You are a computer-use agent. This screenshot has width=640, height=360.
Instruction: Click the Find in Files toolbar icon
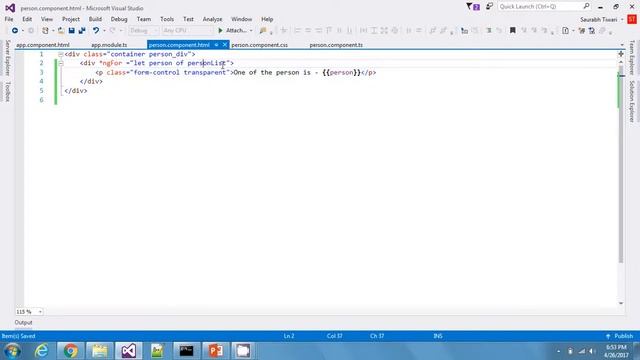click(263, 31)
